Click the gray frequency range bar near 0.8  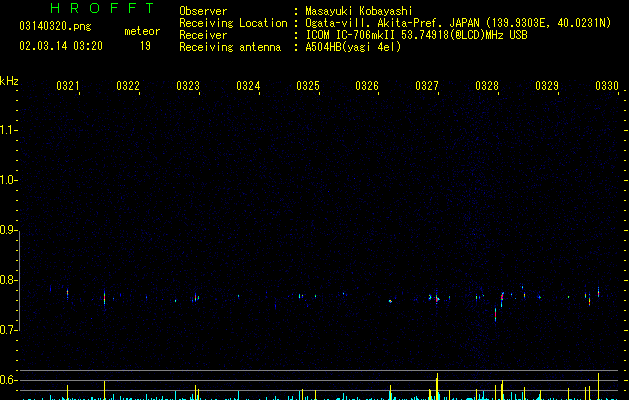coord(19,280)
